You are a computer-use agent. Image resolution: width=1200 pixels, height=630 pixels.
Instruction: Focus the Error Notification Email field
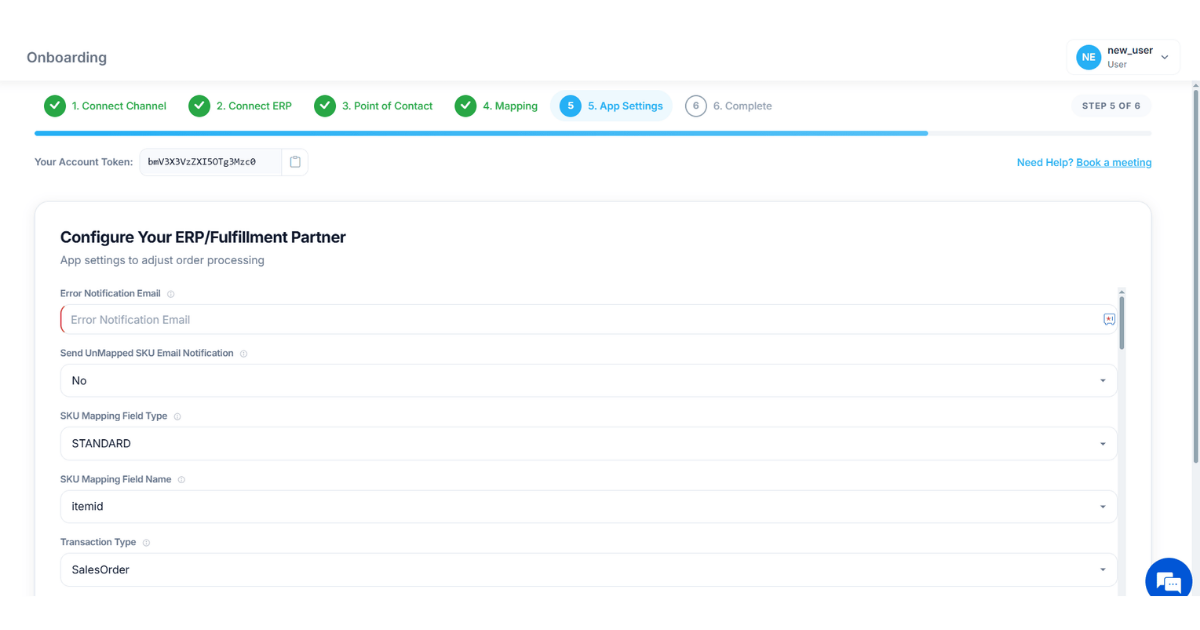point(589,320)
